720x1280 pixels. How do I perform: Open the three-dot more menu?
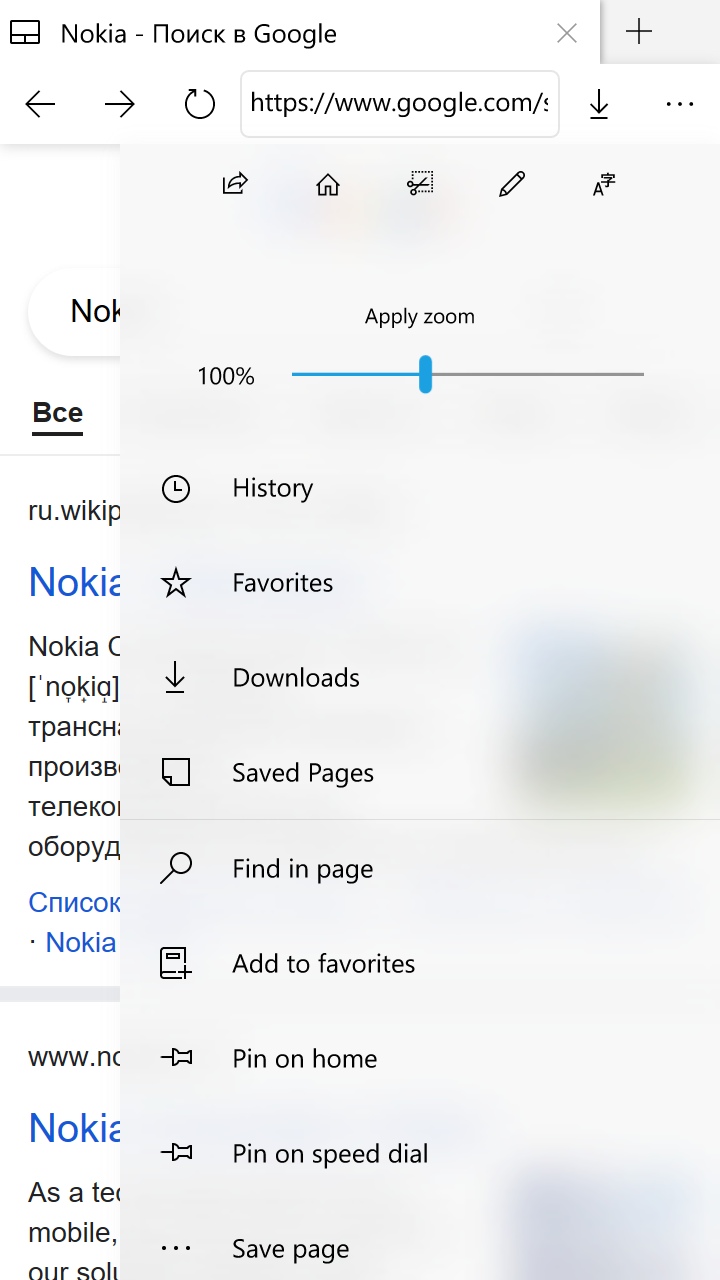pyautogui.click(x=679, y=103)
